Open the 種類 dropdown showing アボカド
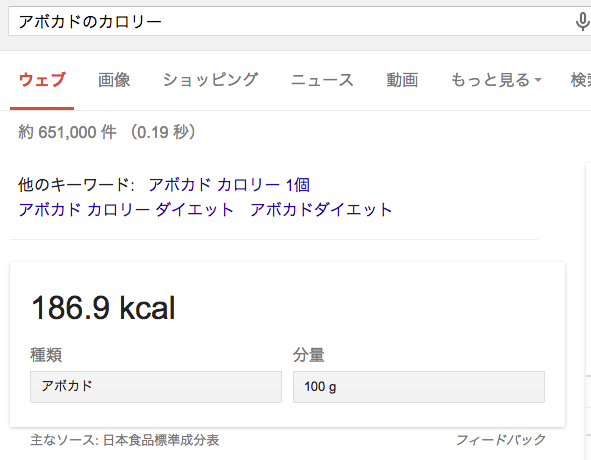This screenshot has width=591, height=460. click(156, 387)
